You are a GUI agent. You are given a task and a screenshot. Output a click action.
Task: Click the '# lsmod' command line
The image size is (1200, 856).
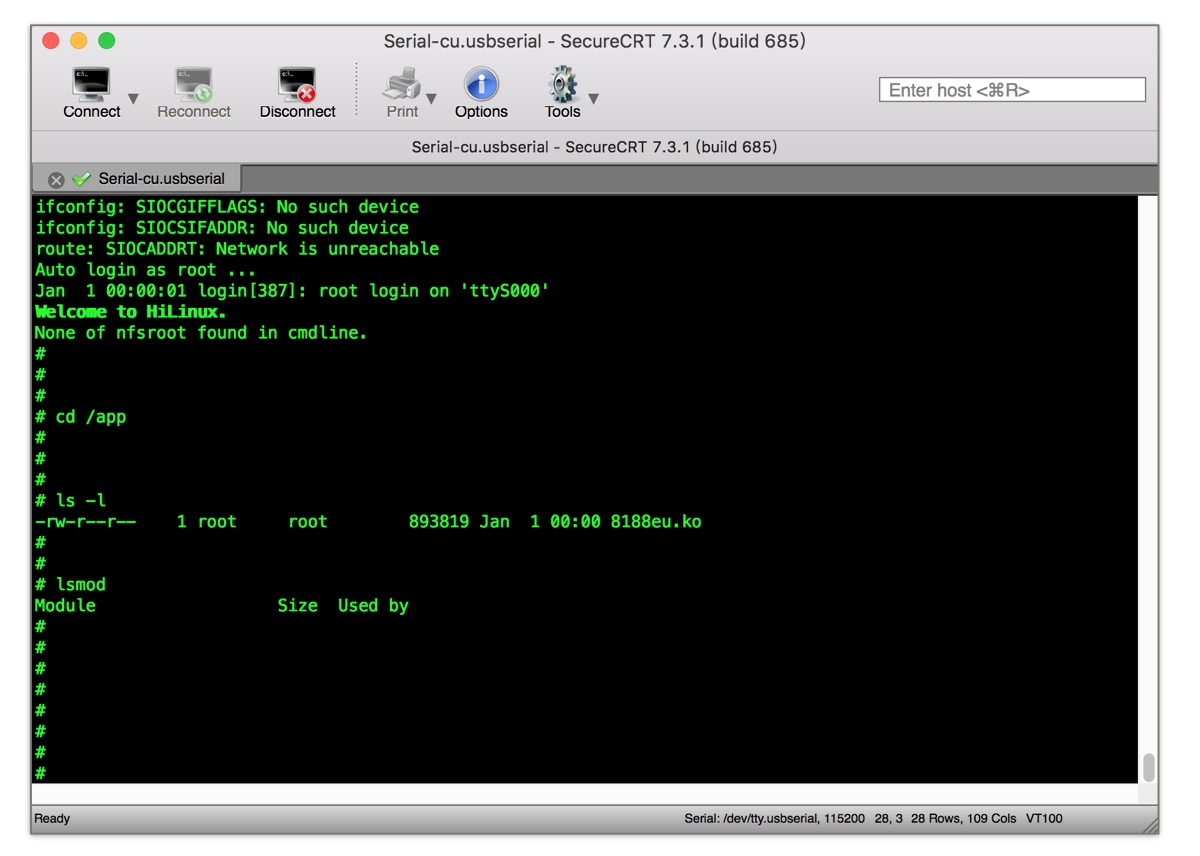point(70,584)
